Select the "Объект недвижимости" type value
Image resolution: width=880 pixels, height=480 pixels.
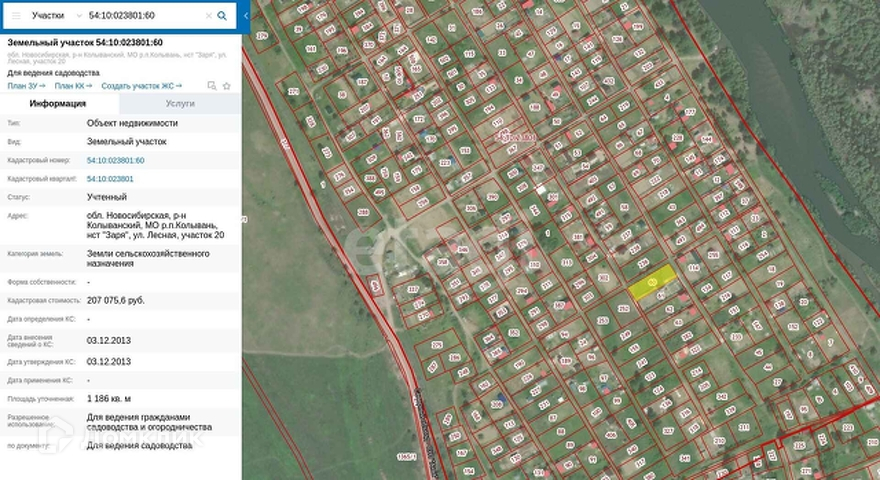132,123
